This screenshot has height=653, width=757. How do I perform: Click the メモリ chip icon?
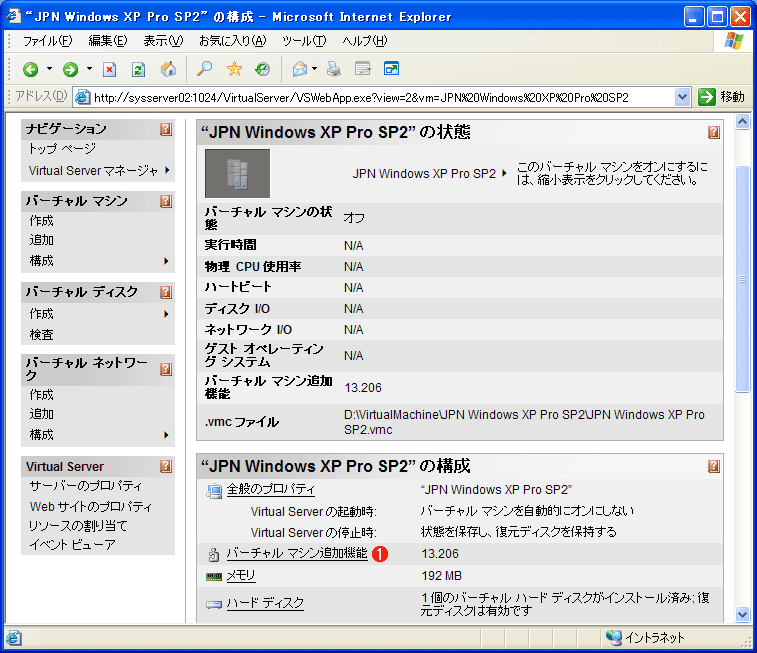pos(214,576)
